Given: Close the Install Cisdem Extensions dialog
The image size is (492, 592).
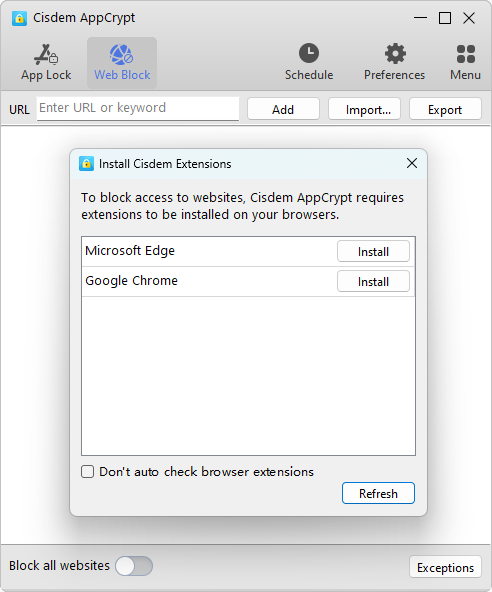Looking at the screenshot, I should (x=412, y=163).
